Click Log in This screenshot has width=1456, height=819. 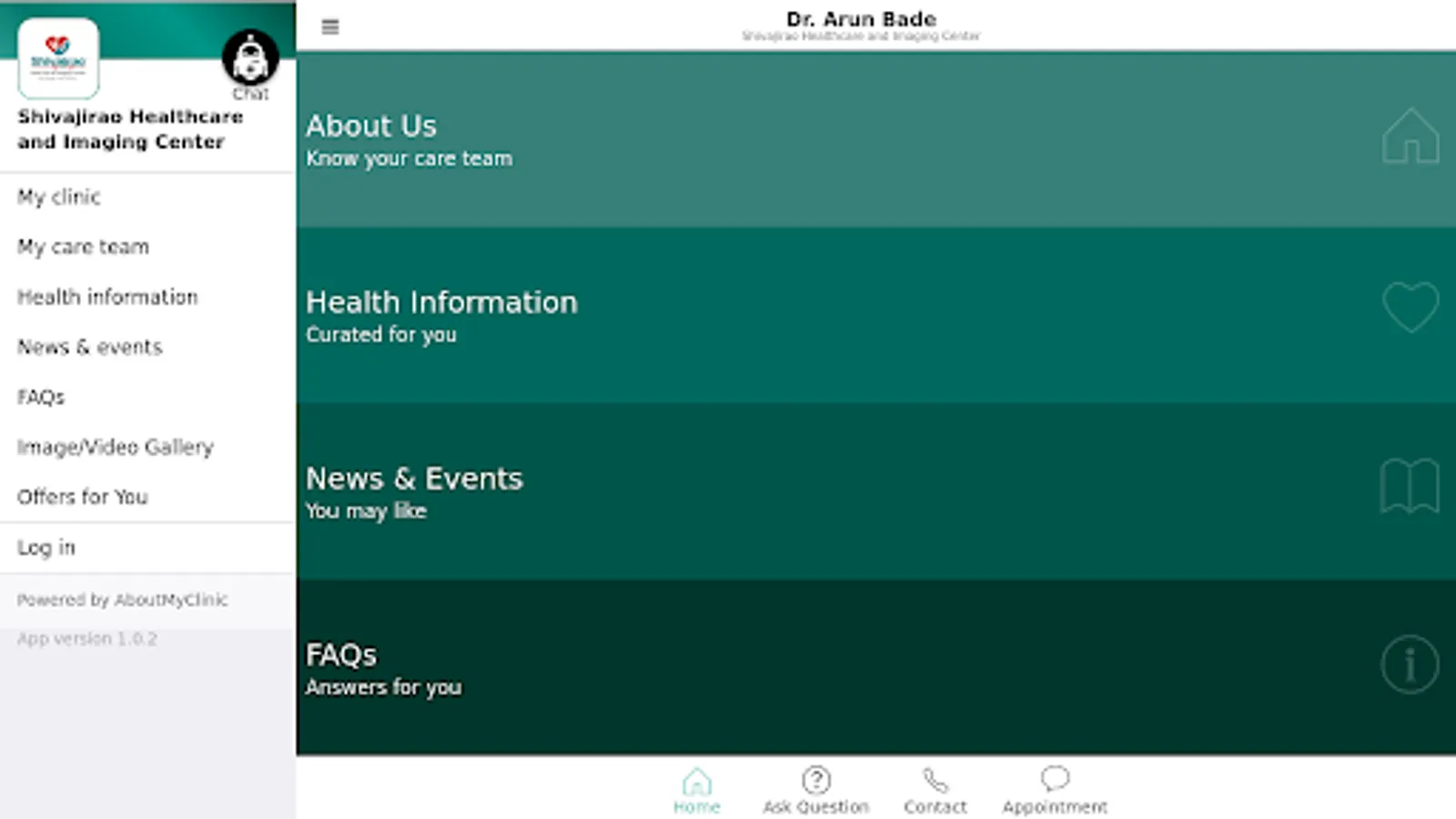click(46, 548)
